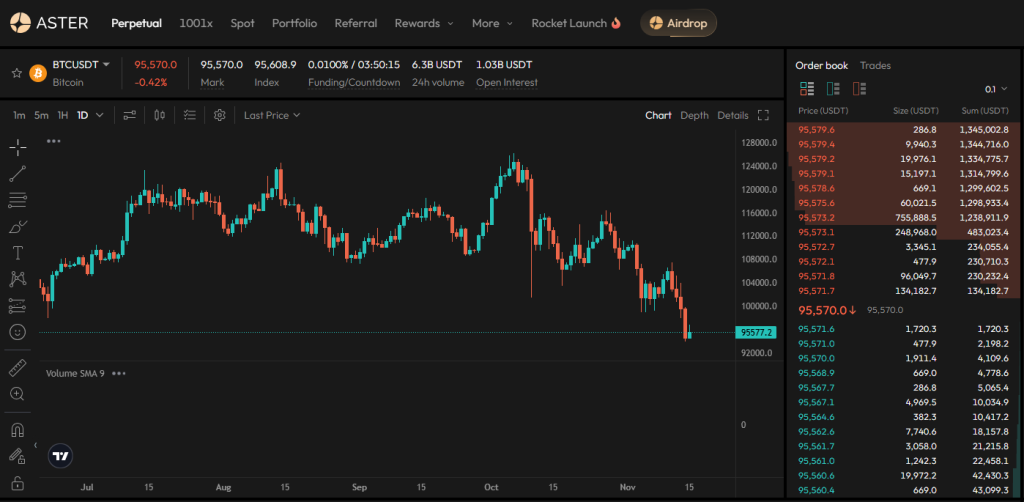Expand chart to fullscreen

click(x=763, y=115)
